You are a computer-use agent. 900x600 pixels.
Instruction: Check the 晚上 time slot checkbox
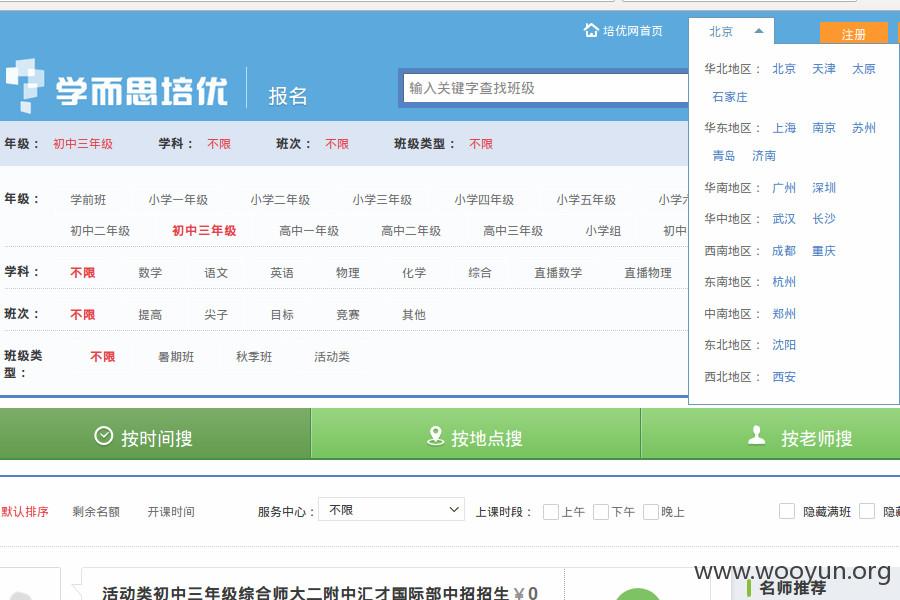[651, 512]
